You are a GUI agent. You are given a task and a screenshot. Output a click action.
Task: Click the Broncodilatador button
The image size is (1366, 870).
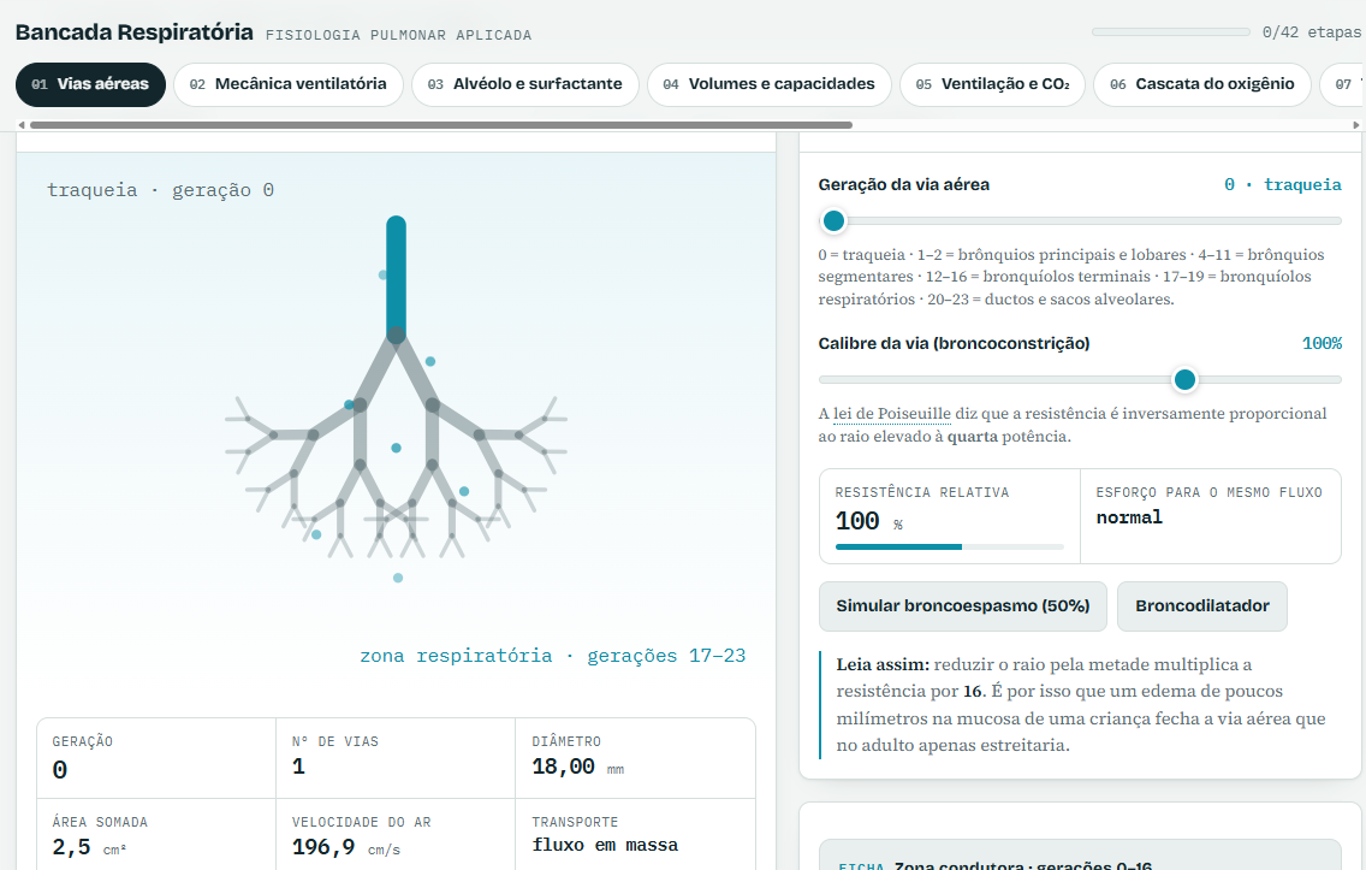coord(1202,606)
